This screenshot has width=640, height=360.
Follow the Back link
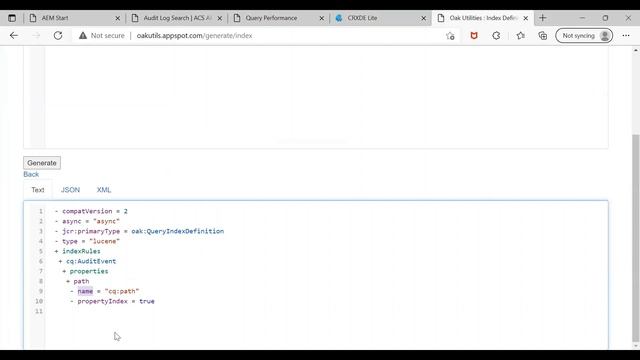tap(31, 174)
